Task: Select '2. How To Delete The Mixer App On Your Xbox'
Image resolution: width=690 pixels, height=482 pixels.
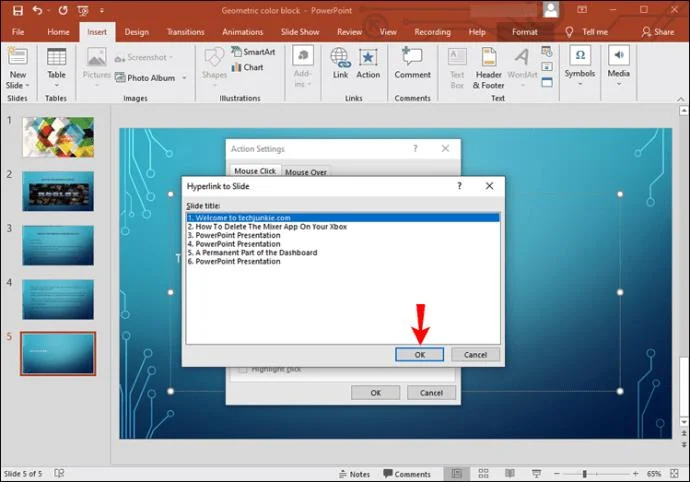Action: [343, 227]
